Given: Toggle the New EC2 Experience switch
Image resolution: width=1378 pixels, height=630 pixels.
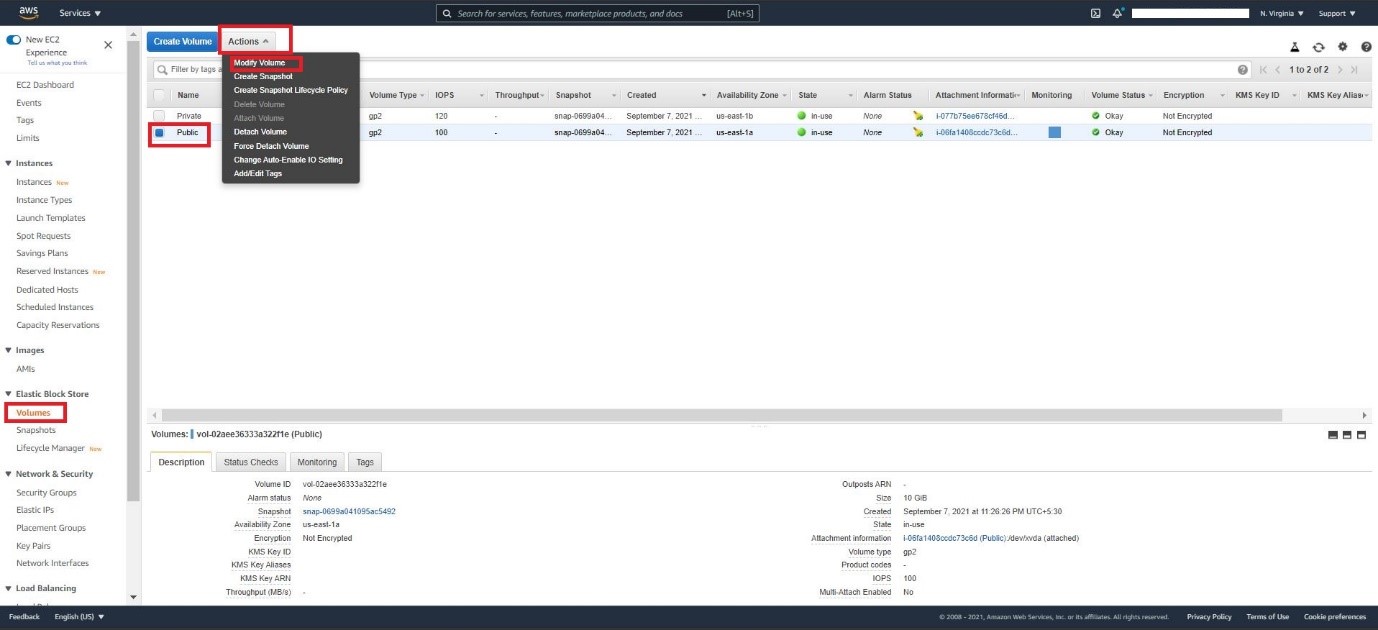Looking at the screenshot, I should pyautogui.click(x=13, y=40).
